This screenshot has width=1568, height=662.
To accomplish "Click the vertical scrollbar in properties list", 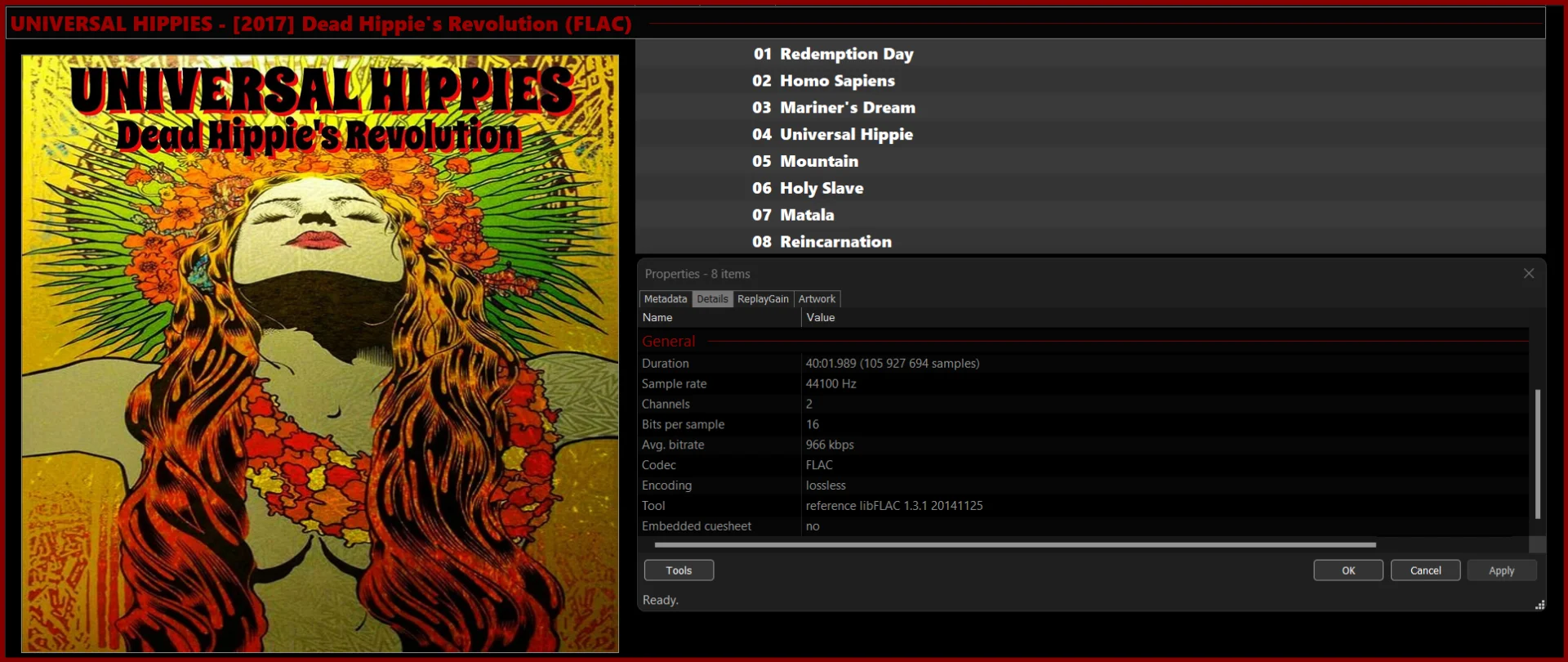I will (x=1538, y=454).
